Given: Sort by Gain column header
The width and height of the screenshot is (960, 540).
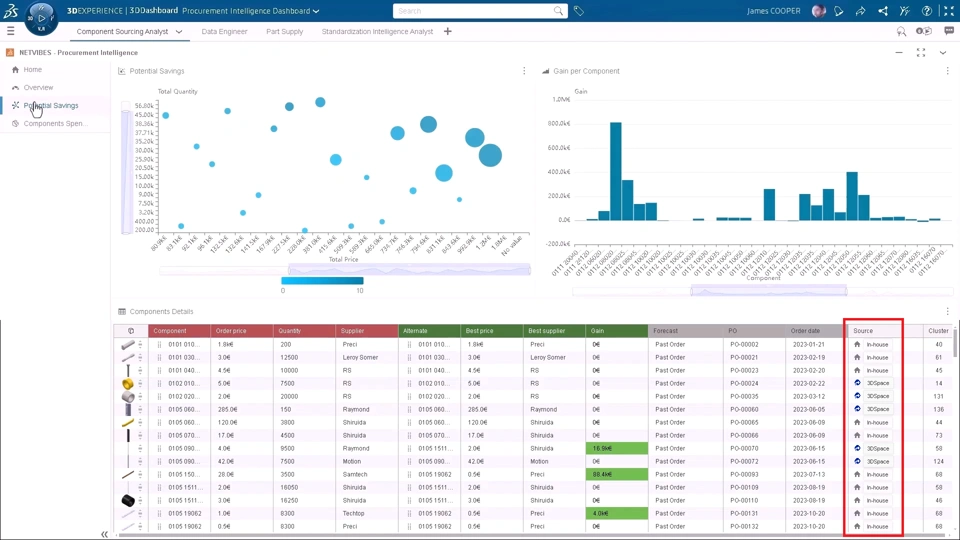Looking at the screenshot, I should (617, 331).
